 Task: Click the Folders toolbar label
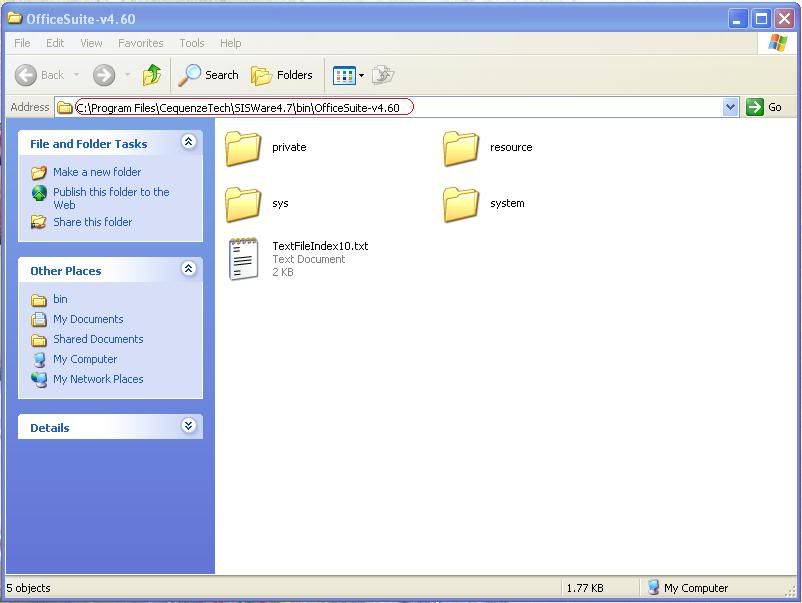(295, 75)
